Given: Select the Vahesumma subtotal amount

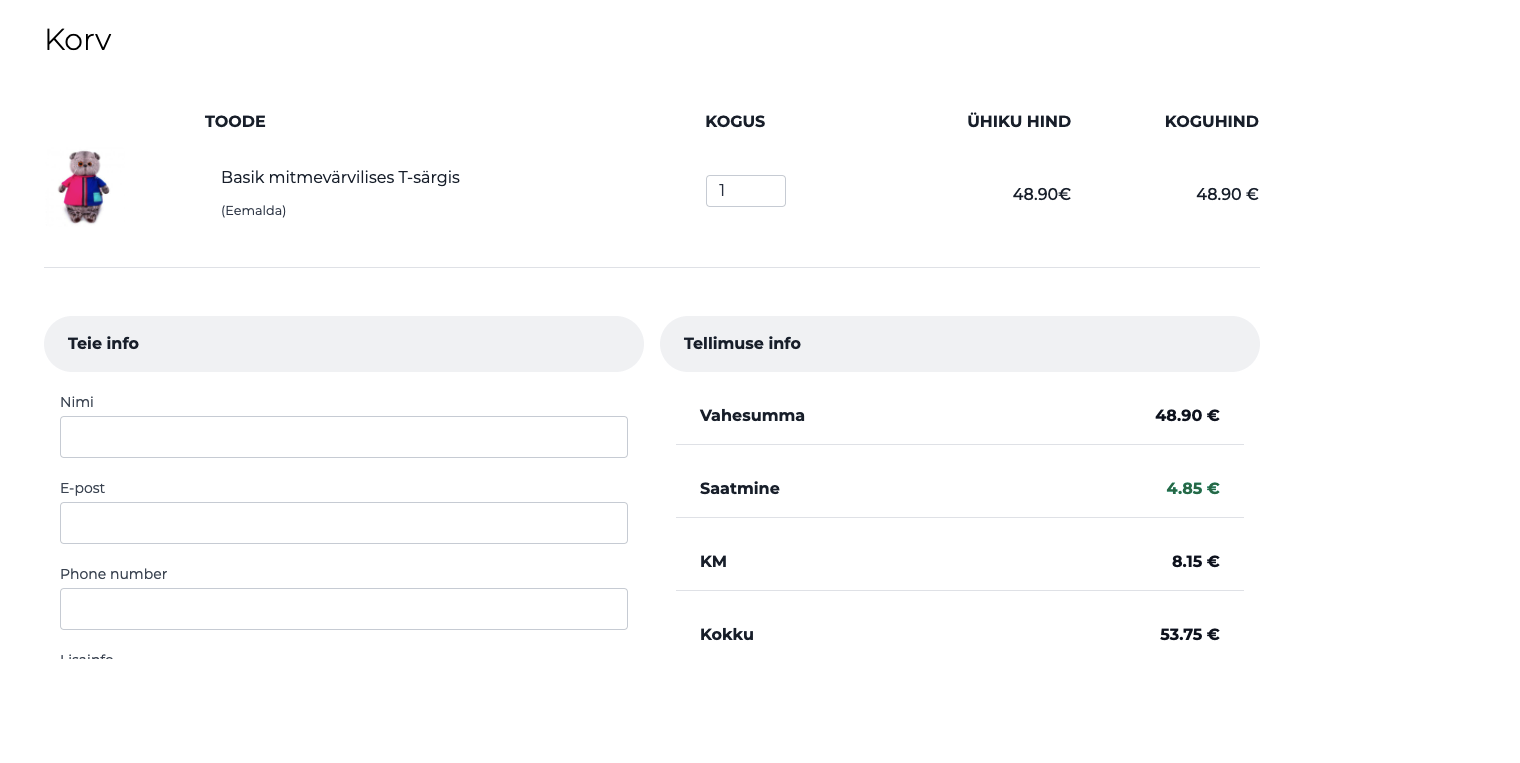Looking at the screenshot, I should [1187, 416].
